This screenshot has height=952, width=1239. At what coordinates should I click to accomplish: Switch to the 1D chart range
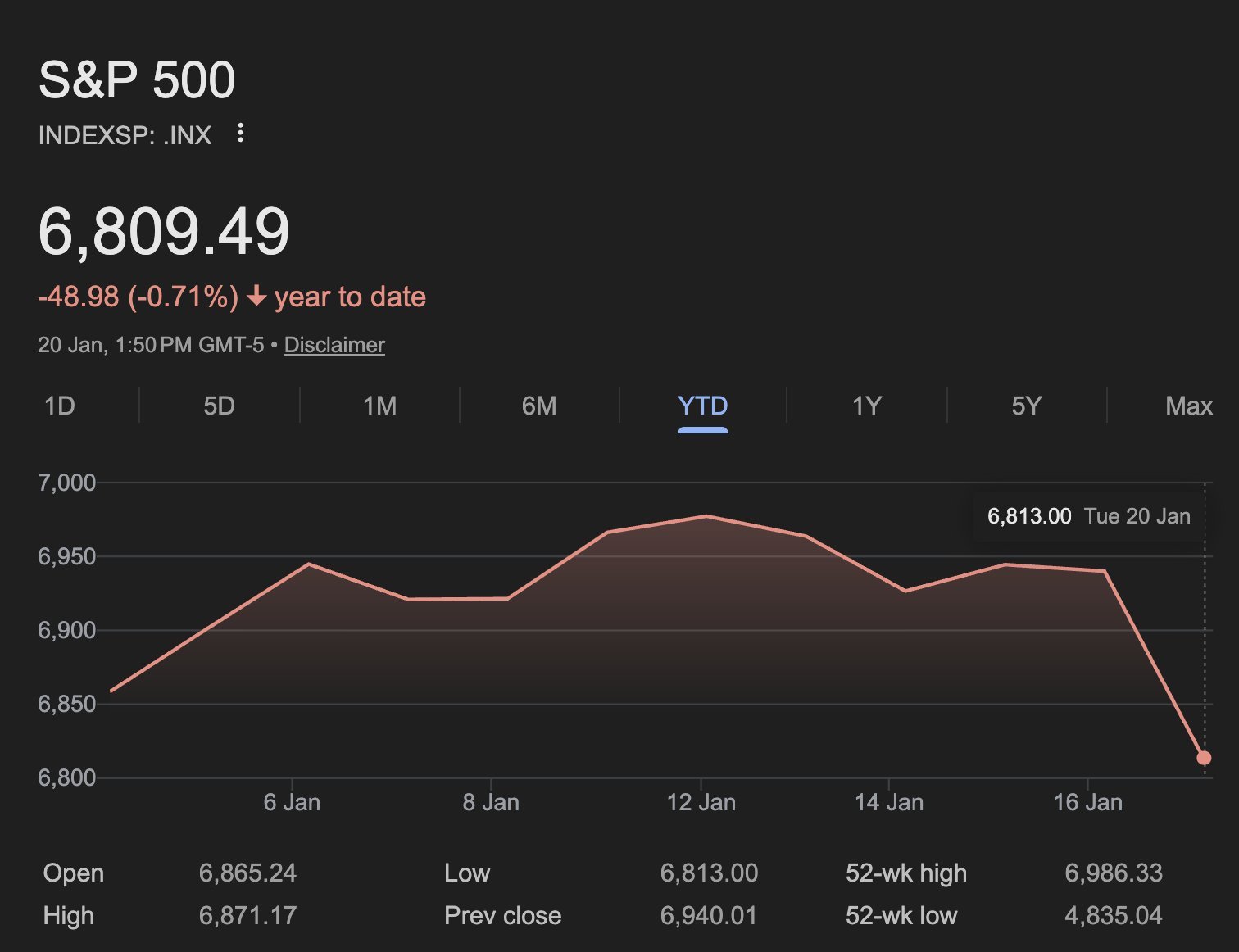[x=60, y=406]
